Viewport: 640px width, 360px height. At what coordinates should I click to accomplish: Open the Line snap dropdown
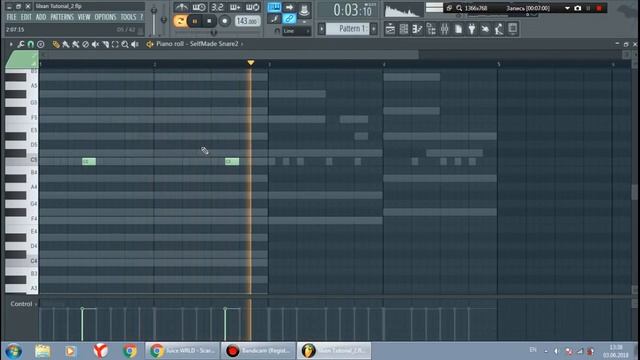[297, 31]
